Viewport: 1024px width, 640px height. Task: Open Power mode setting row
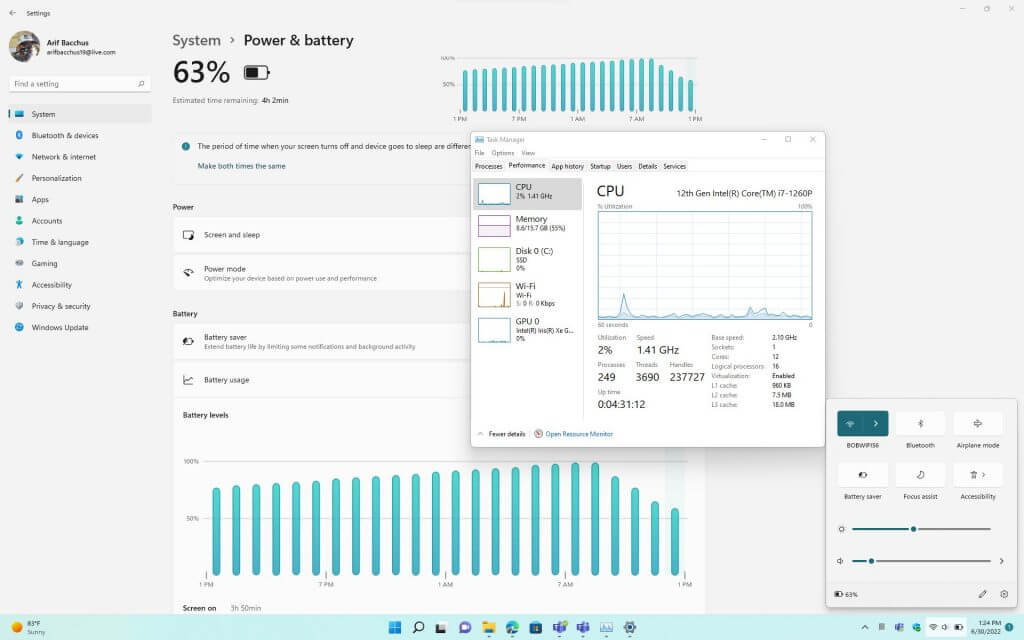[x=323, y=273]
